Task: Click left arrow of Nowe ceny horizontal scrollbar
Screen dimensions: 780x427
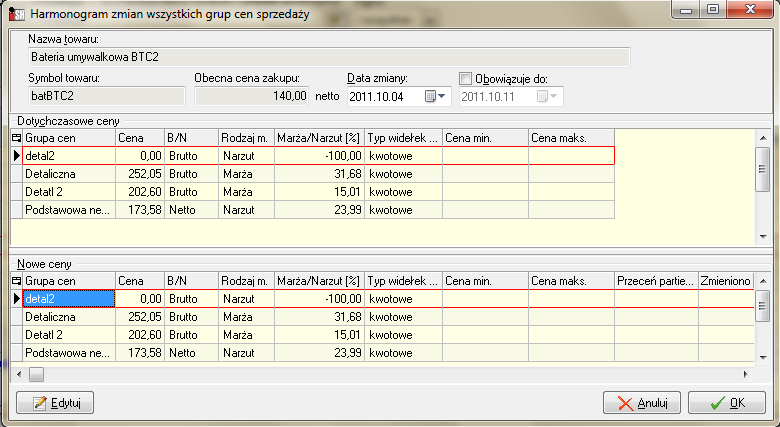Action: coord(19,374)
